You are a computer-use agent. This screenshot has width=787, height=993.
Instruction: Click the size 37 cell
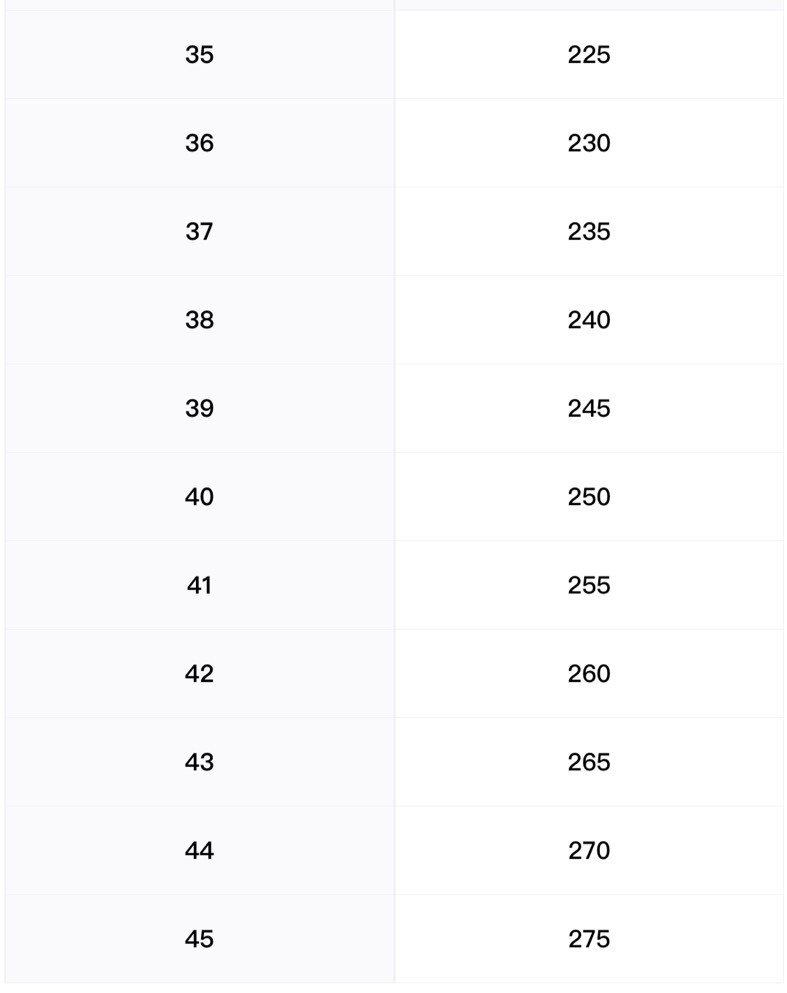199,231
